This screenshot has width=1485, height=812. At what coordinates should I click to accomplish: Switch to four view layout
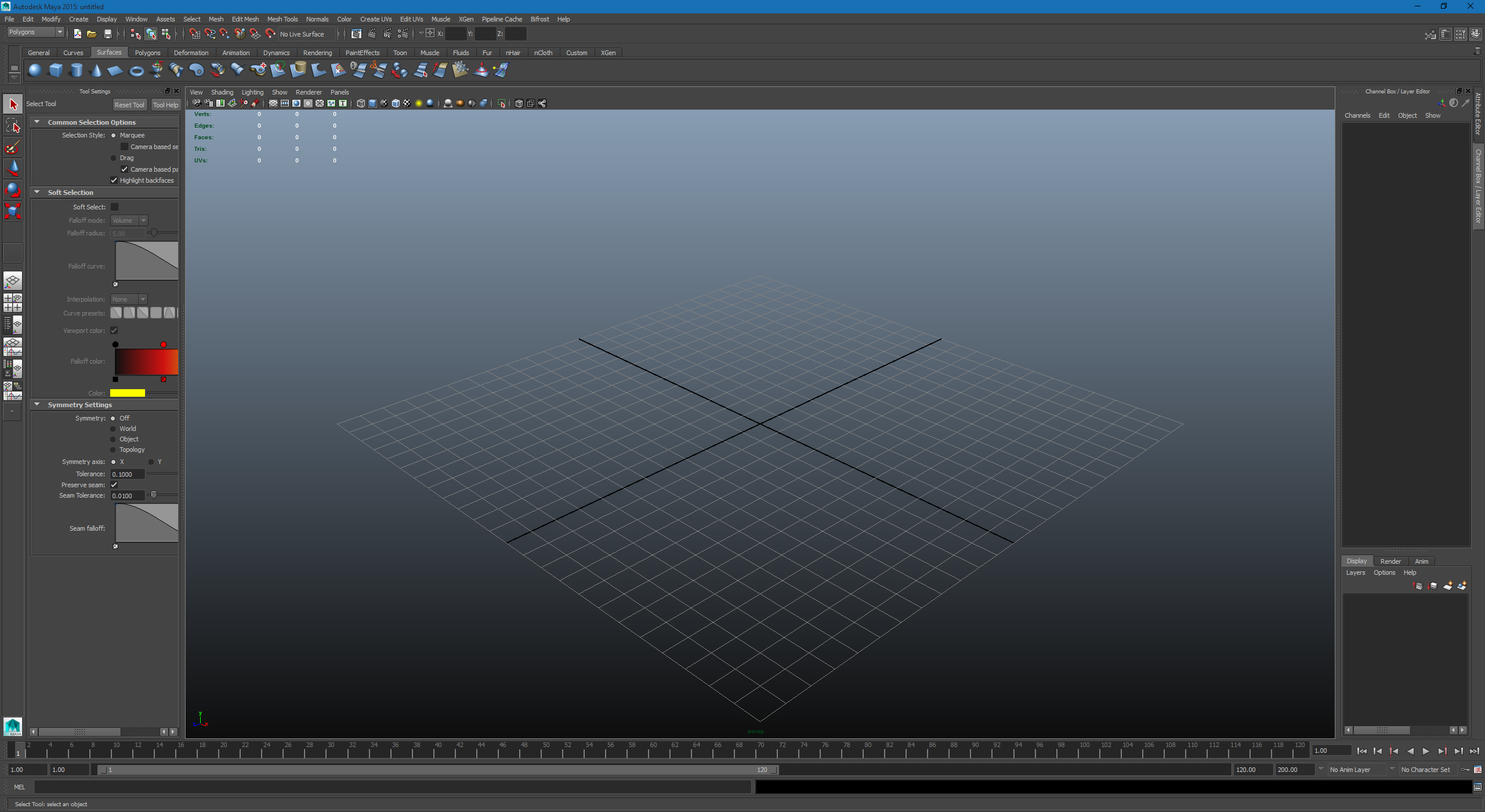13,302
